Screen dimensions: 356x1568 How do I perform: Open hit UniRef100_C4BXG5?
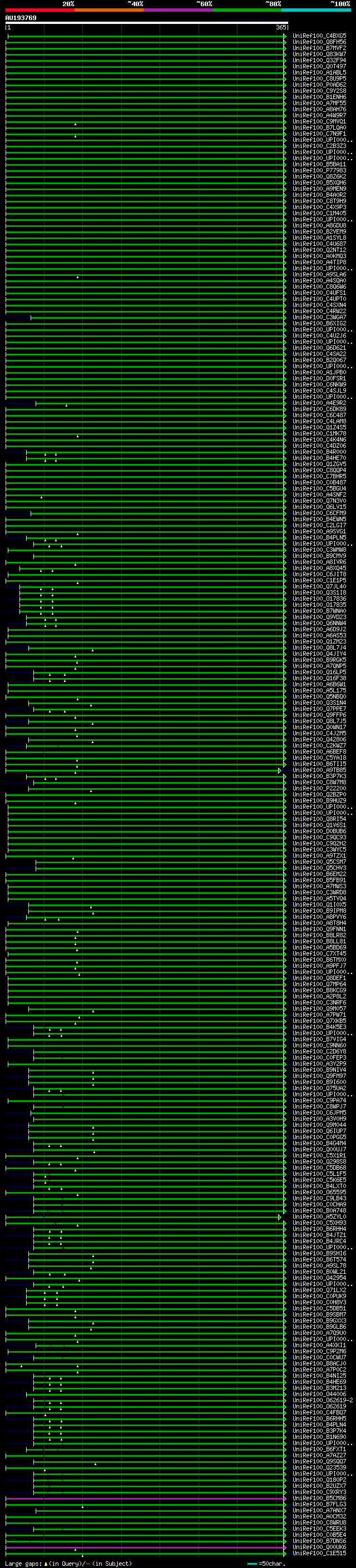tap(319, 36)
